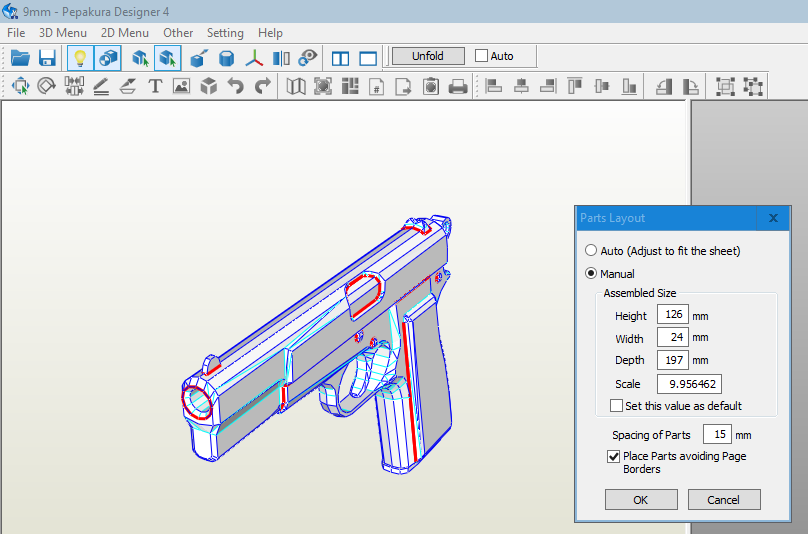This screenshot has width=808, height=534.
Task: Align parts left icon
Action: pos(494,86)
